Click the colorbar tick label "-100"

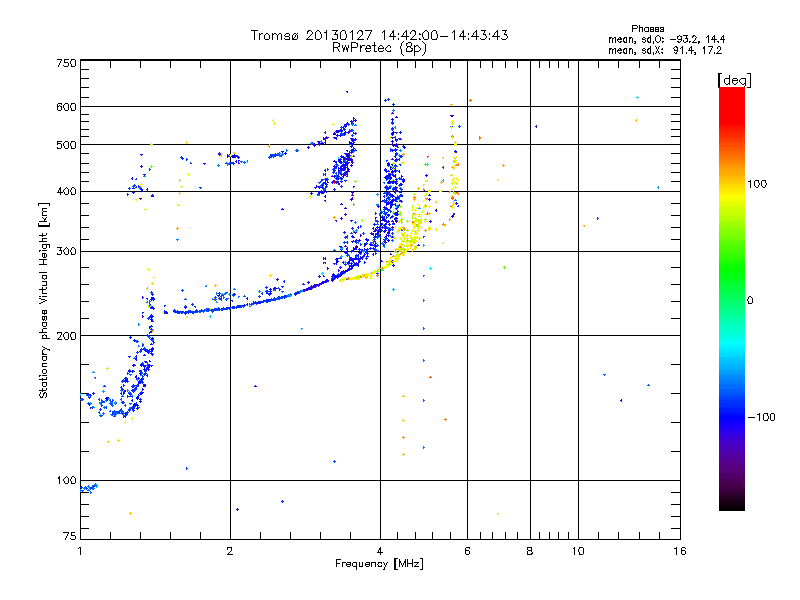pyautogui.click(x=761, y=417)
